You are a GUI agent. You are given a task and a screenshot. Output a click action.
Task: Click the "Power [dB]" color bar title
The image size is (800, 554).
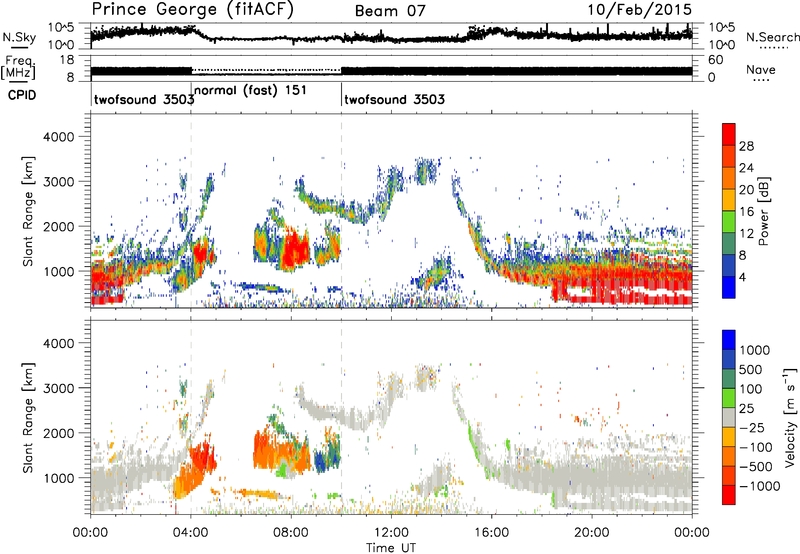(x=764, y=211)
